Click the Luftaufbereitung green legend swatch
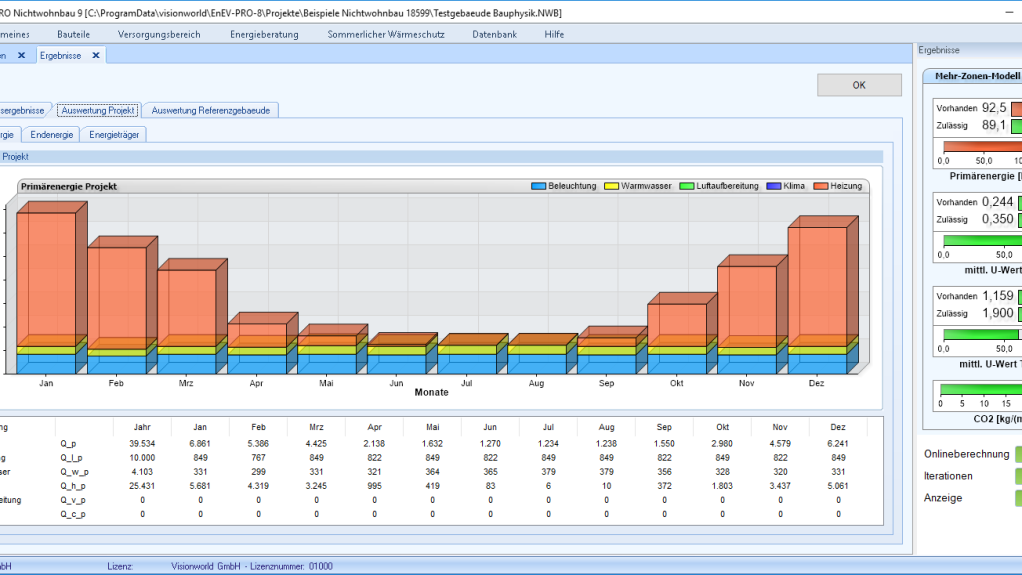 click(x=686, y=186)
